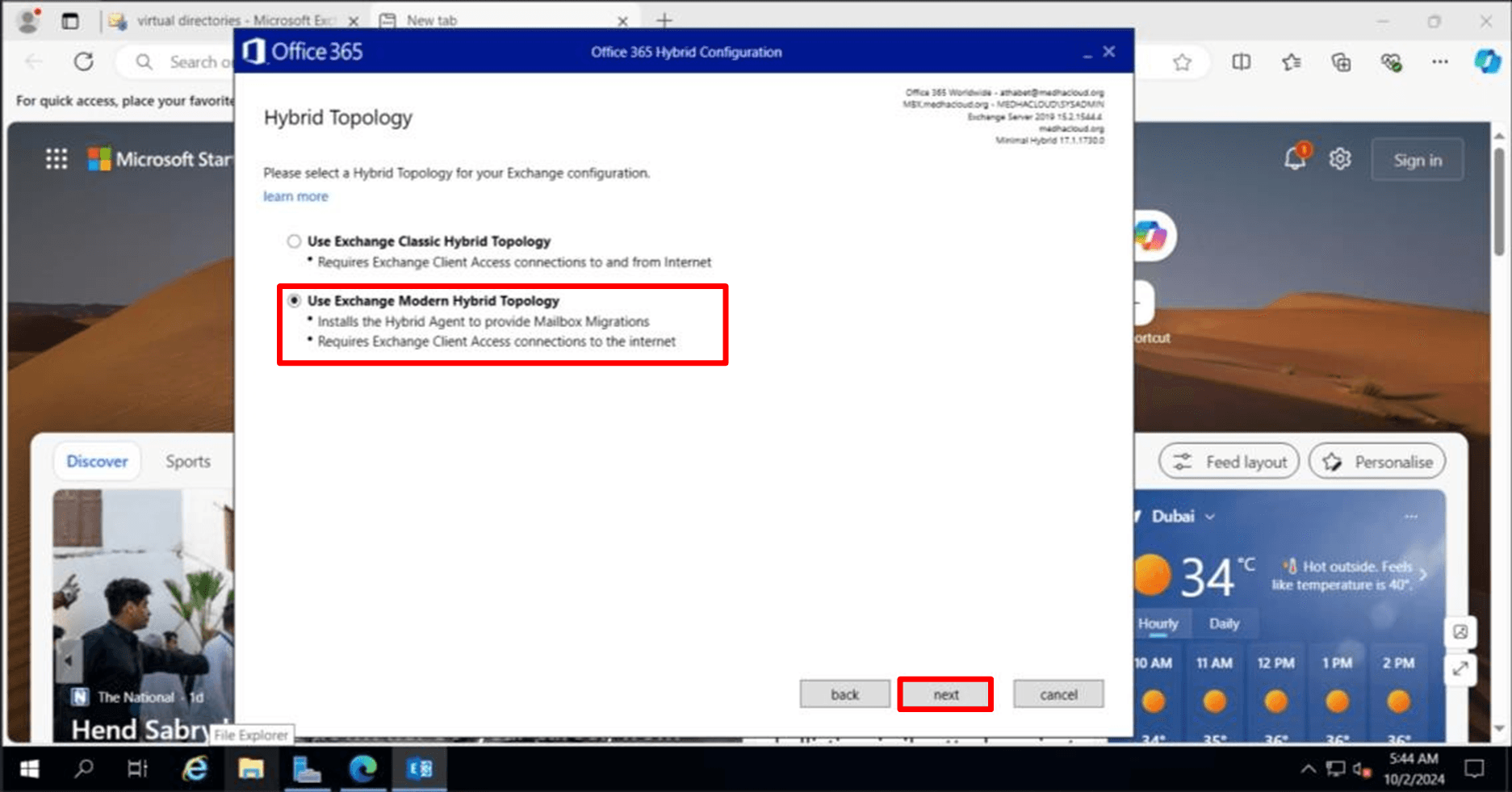Expand the Dubai location dropdown
Image resolution: width=1512 pixels, height=792 pixels.
(1209, 517)
